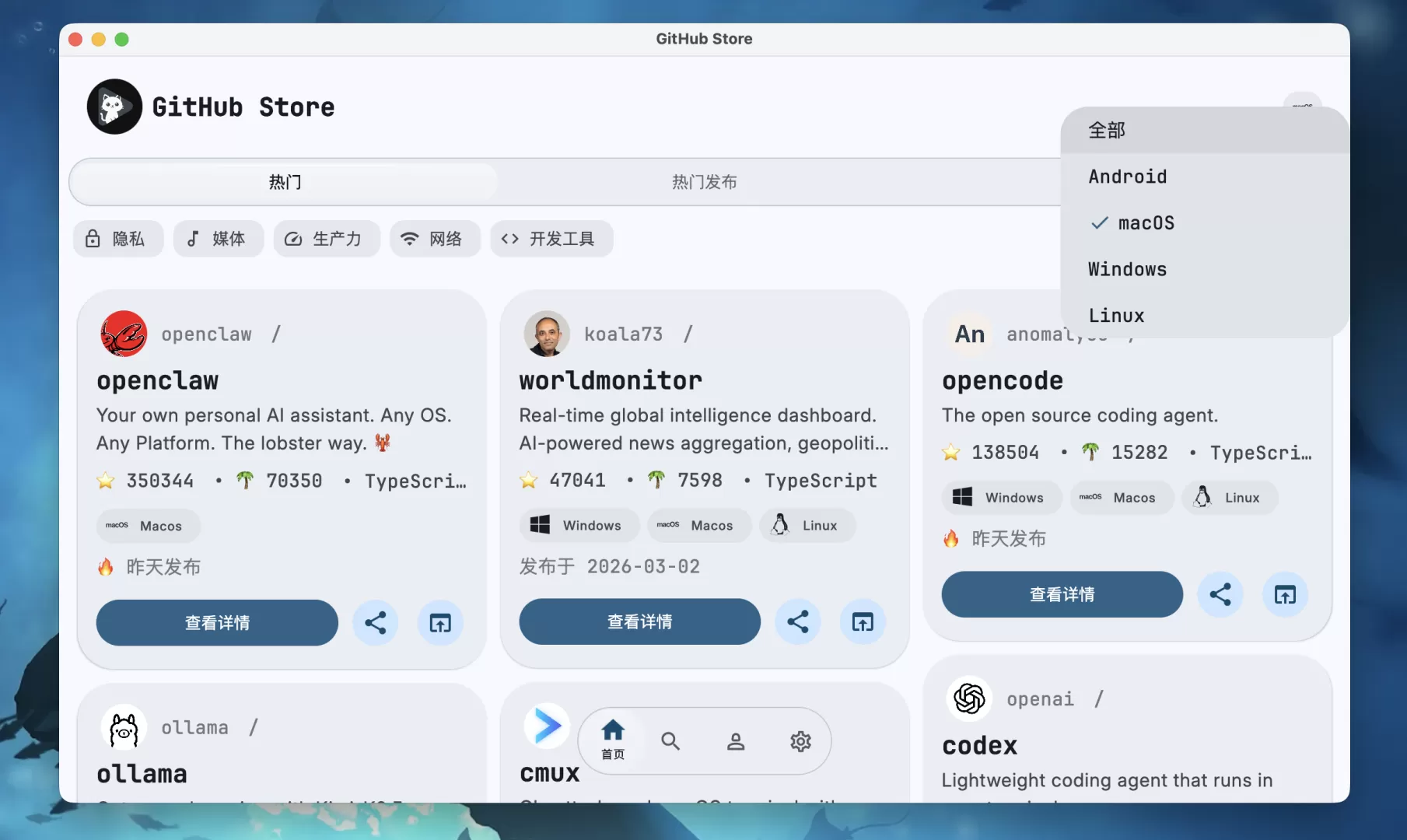1407x840 pixels.
Task: Choose Windows in the platform dropdown
Action: pos(1127,269)
